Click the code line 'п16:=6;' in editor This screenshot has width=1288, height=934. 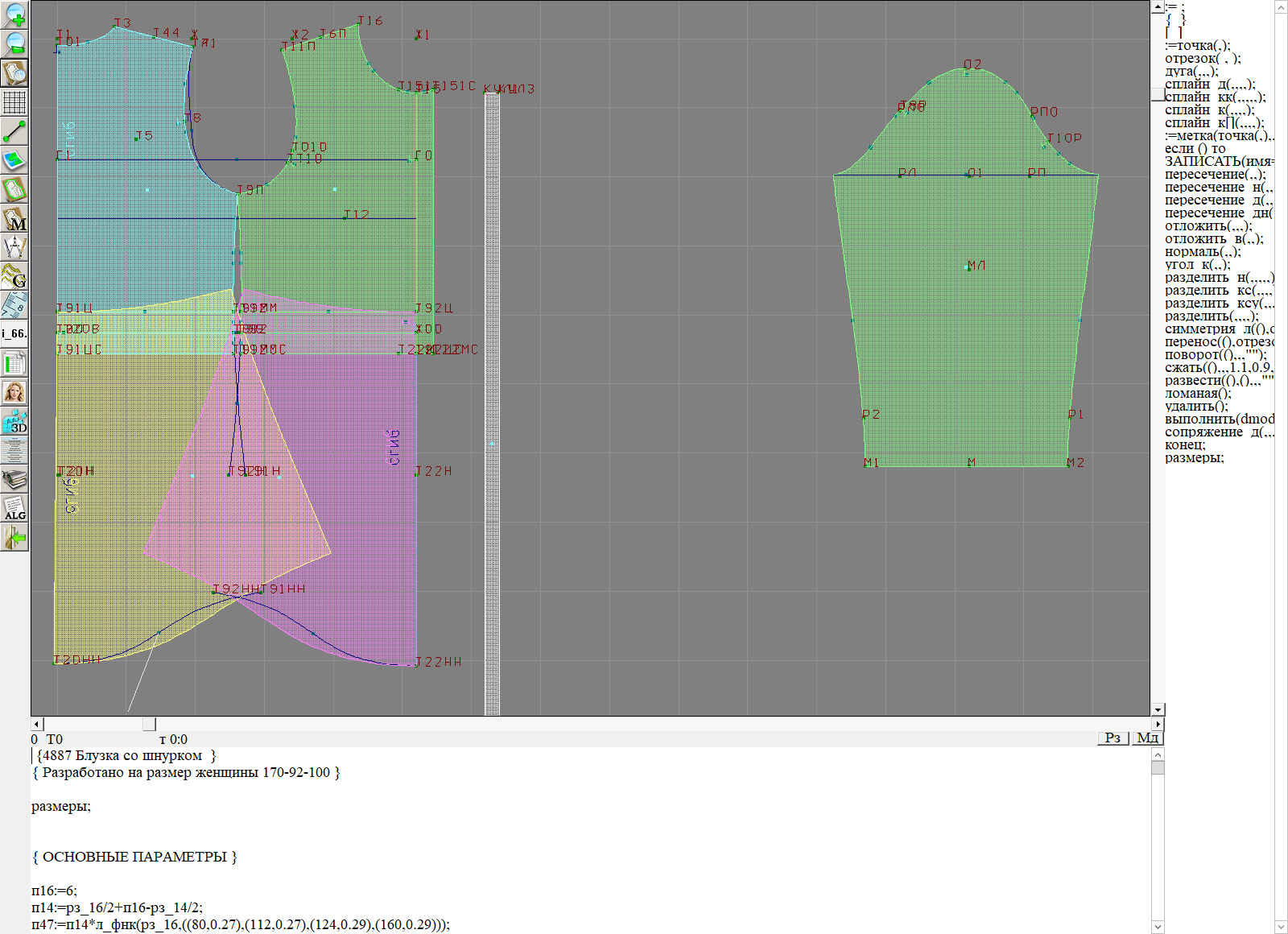[x=55, y=891]
